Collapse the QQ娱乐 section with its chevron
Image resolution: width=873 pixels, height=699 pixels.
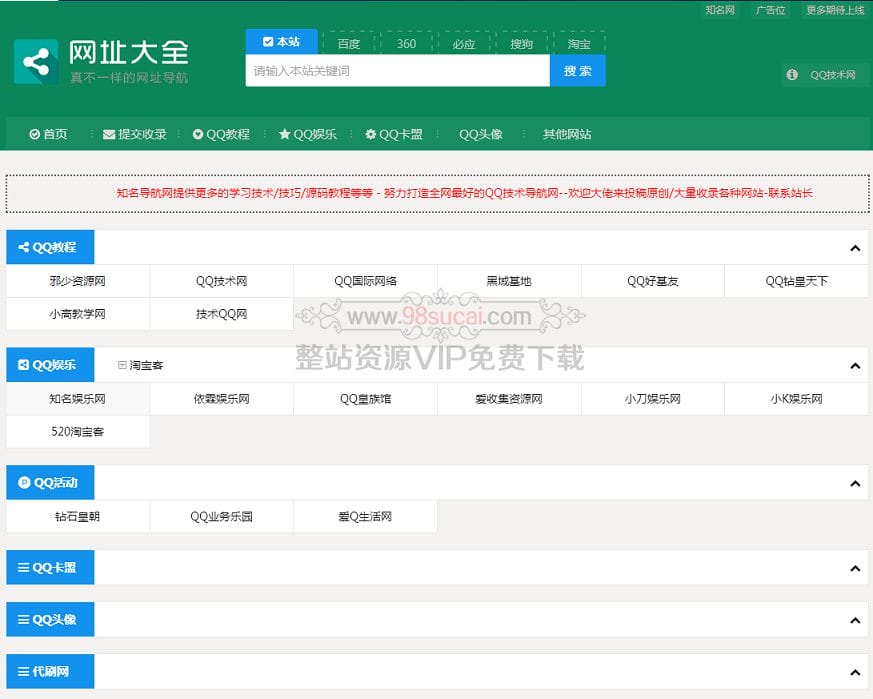pyautogui.click(x=855, y=365)
